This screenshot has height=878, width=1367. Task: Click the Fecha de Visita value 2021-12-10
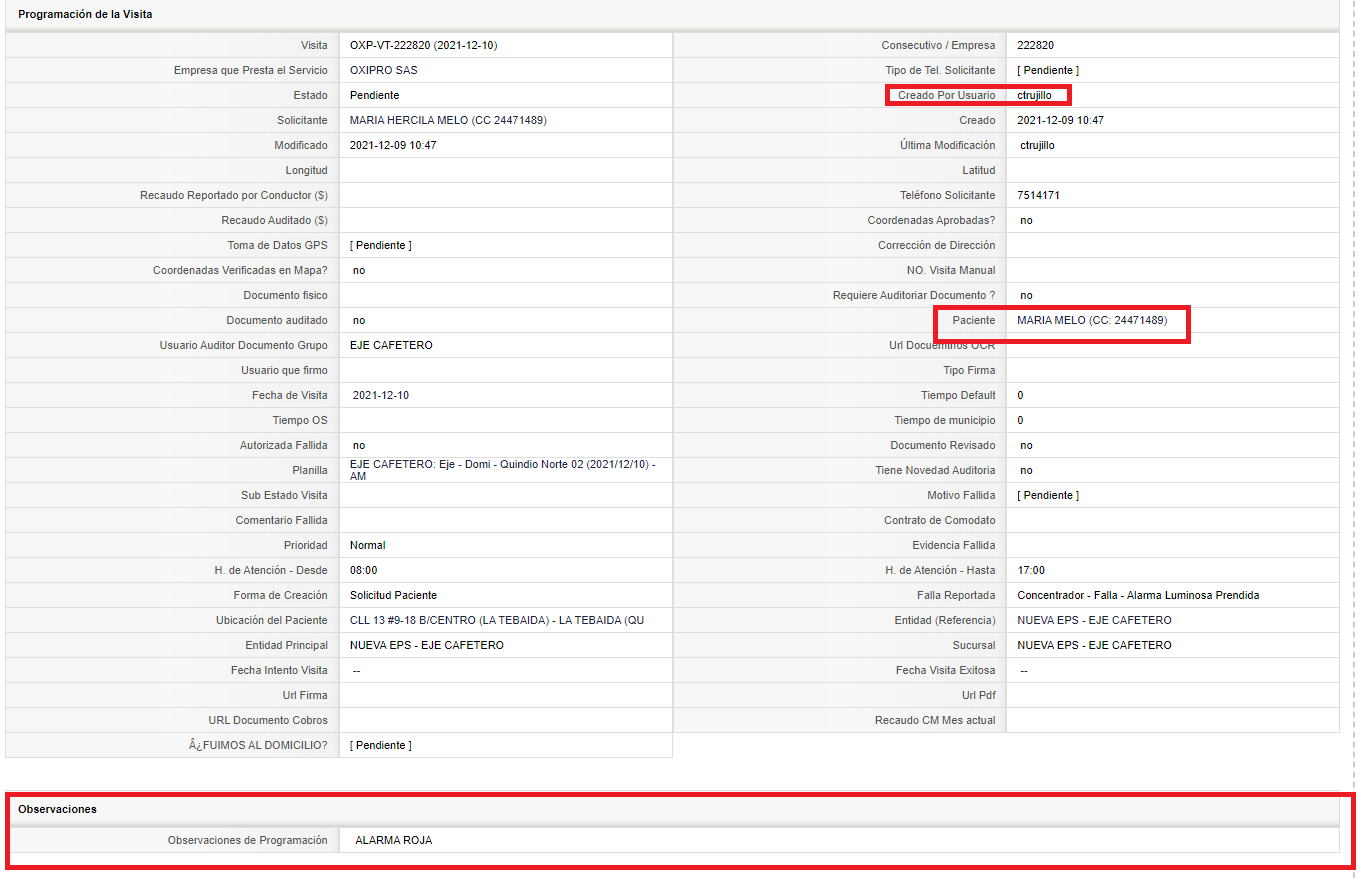(381, 395)
